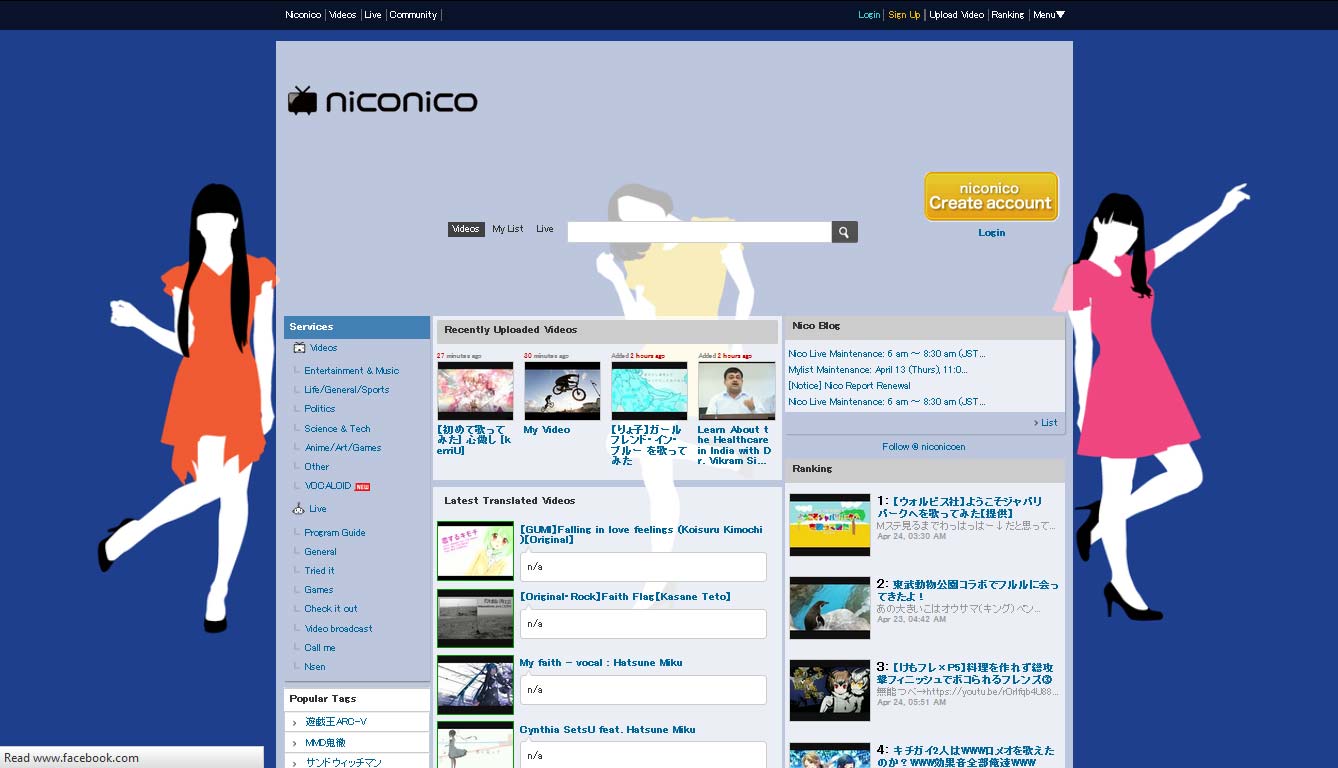1338x768 pixels.
Task: Open the ガールフレンド・イン・ブルー video thumbnail
Action: [649, 391]
